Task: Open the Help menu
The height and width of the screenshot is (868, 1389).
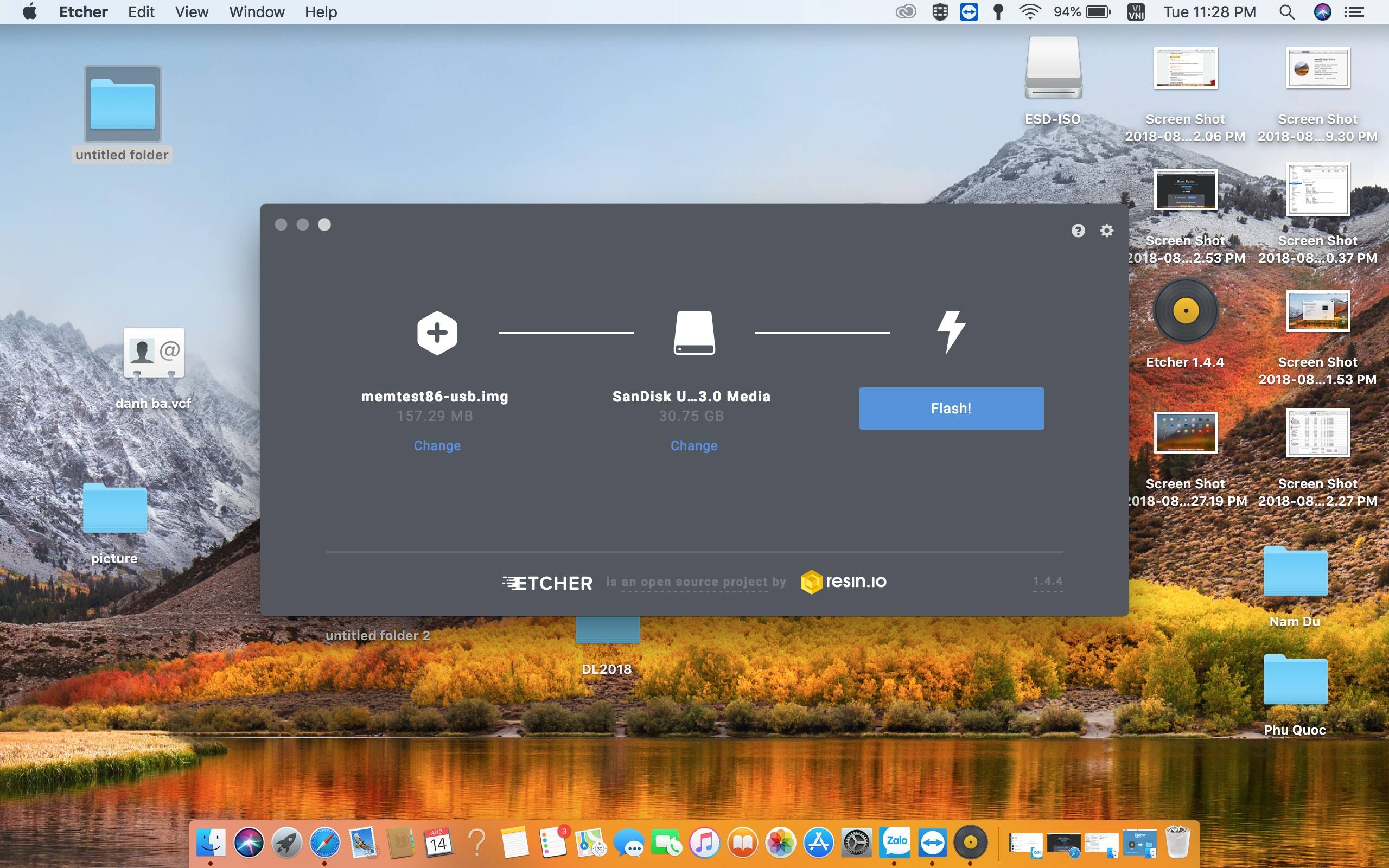Action: coord(321,12)
